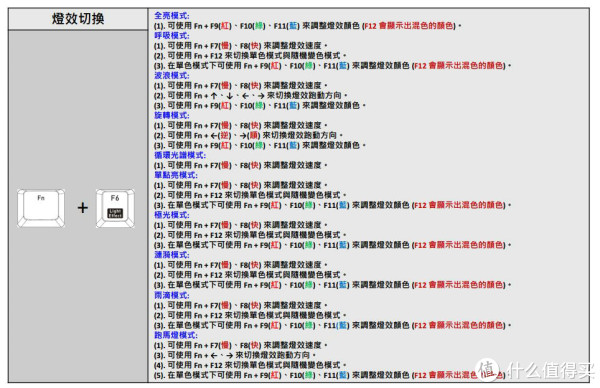
Task: Open the 極光模式 heading
Action: [171, 215]
